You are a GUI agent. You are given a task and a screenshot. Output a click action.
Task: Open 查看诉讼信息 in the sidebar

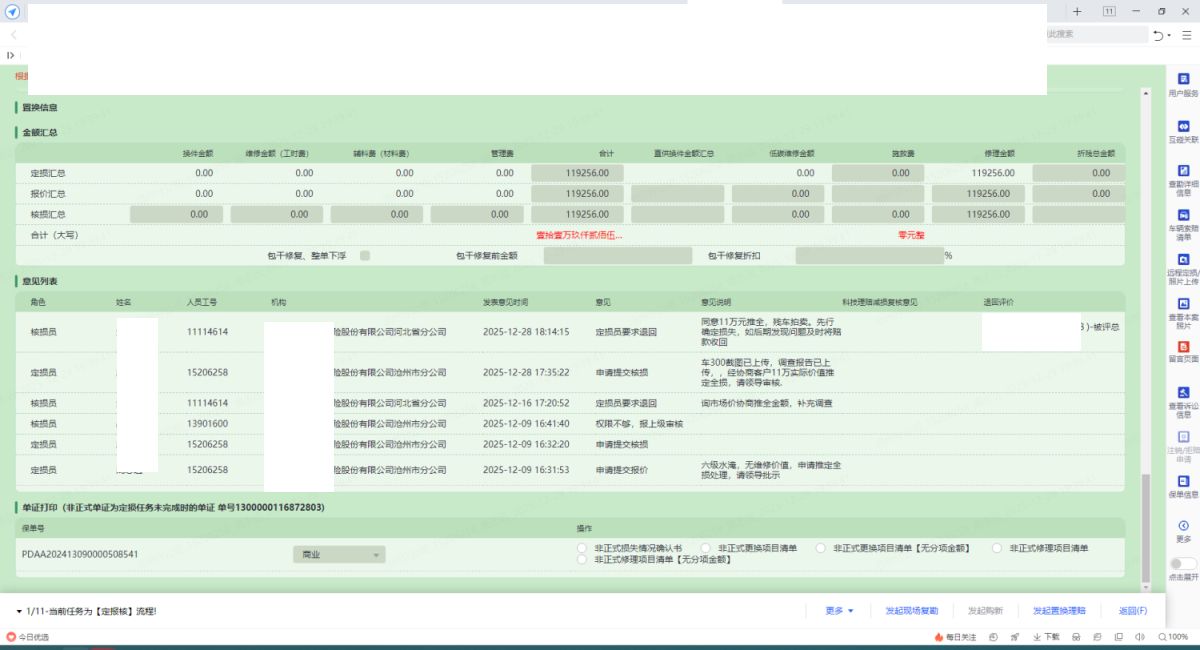(1183, 392)
